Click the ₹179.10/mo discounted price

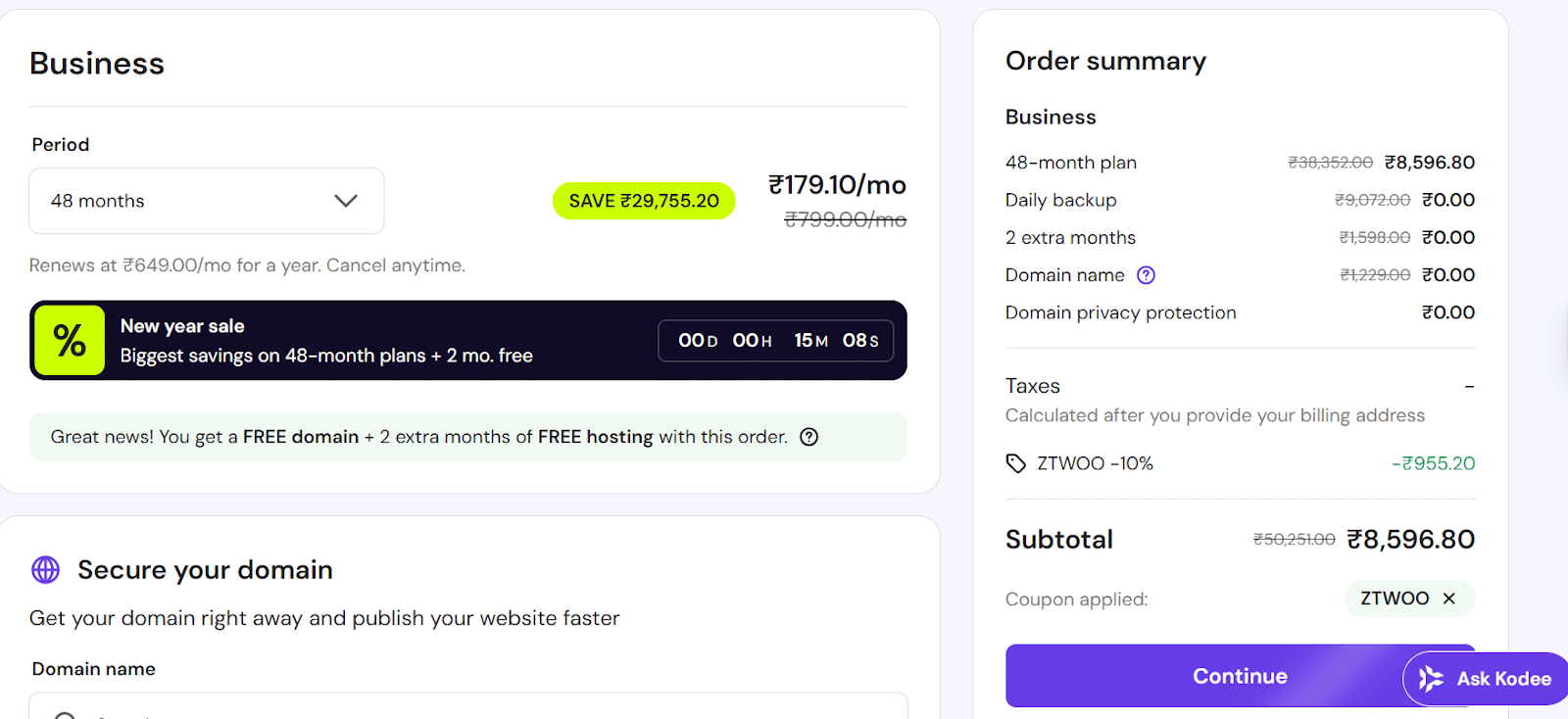[836, 184]
